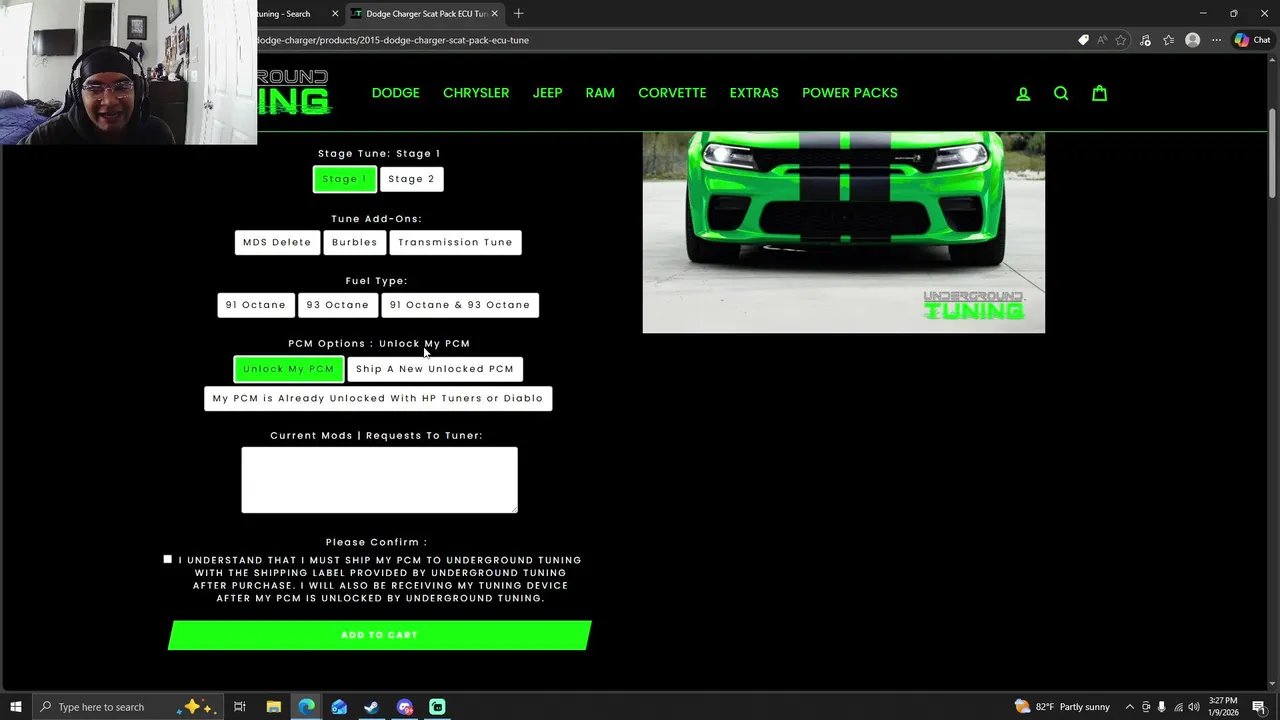This screenshot has width=1280, height=720.
Task: Launch File Explorer from the taskbar
Action: [273, 707]
